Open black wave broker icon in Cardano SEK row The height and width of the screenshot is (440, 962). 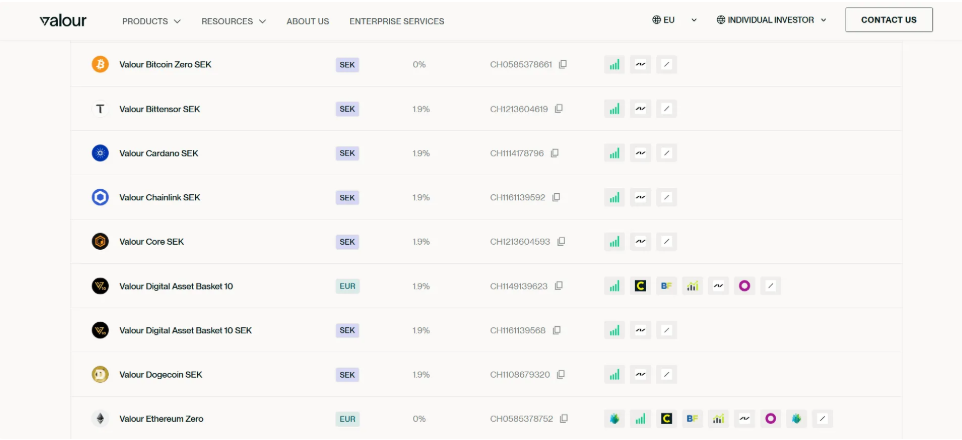641,153
